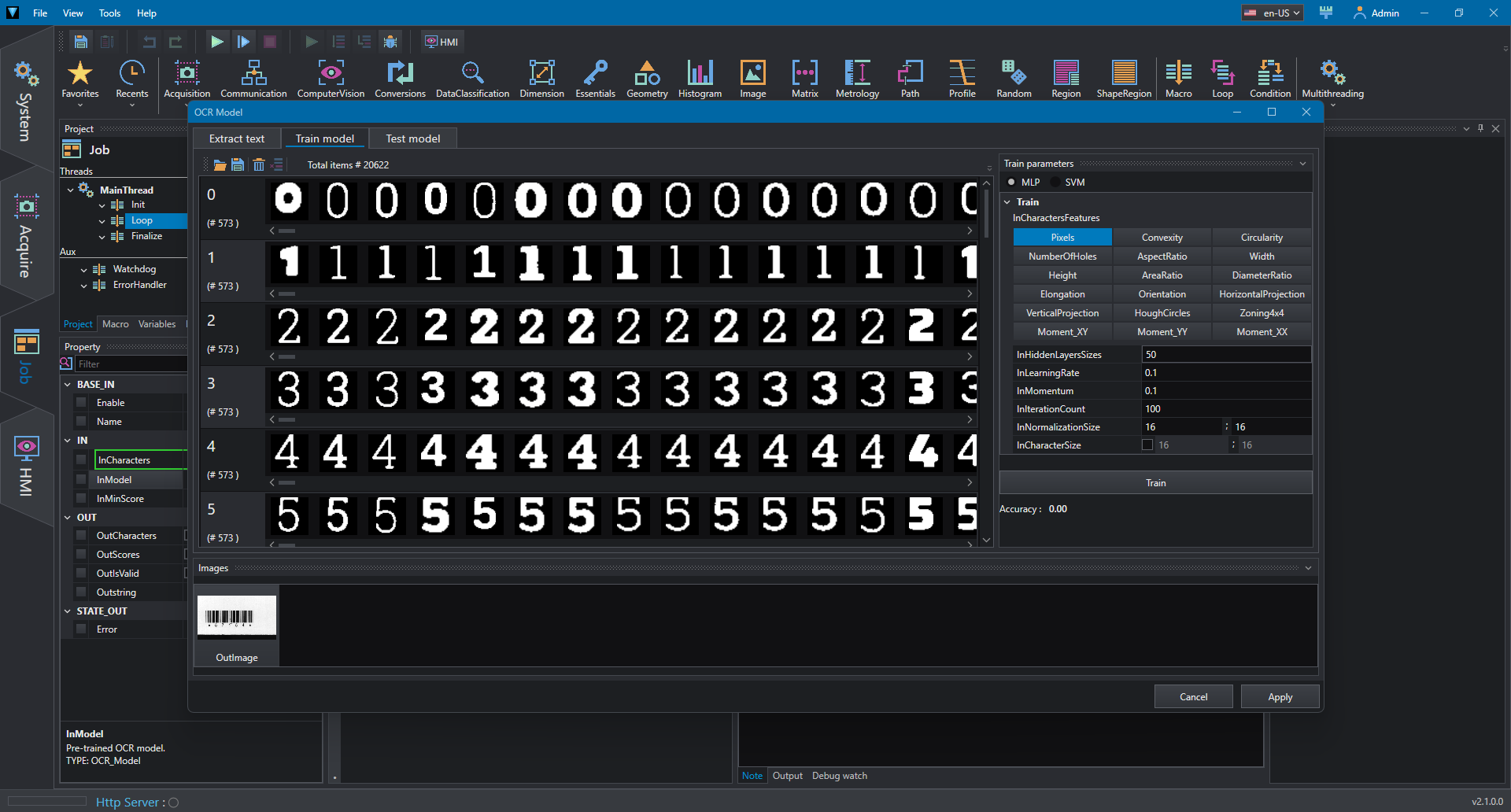
Task: Tick the InMinScore property checkbox
Action: tap(81, 499)
